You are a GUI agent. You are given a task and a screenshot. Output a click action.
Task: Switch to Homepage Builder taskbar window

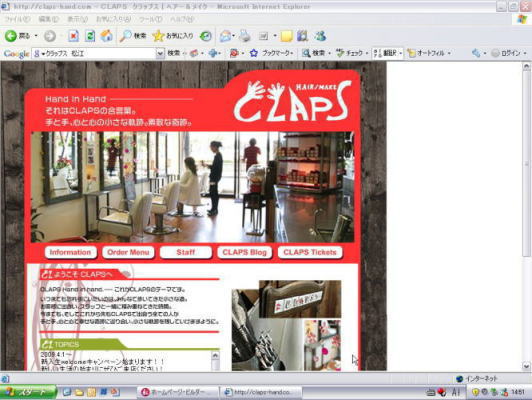click(x=178, y=392)
